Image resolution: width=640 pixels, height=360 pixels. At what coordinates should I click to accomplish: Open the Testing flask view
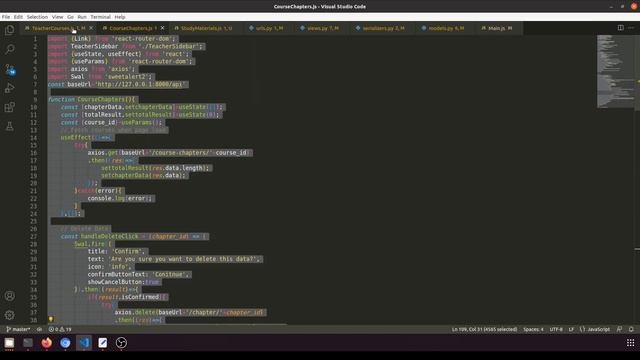click(x=9, y=126)
